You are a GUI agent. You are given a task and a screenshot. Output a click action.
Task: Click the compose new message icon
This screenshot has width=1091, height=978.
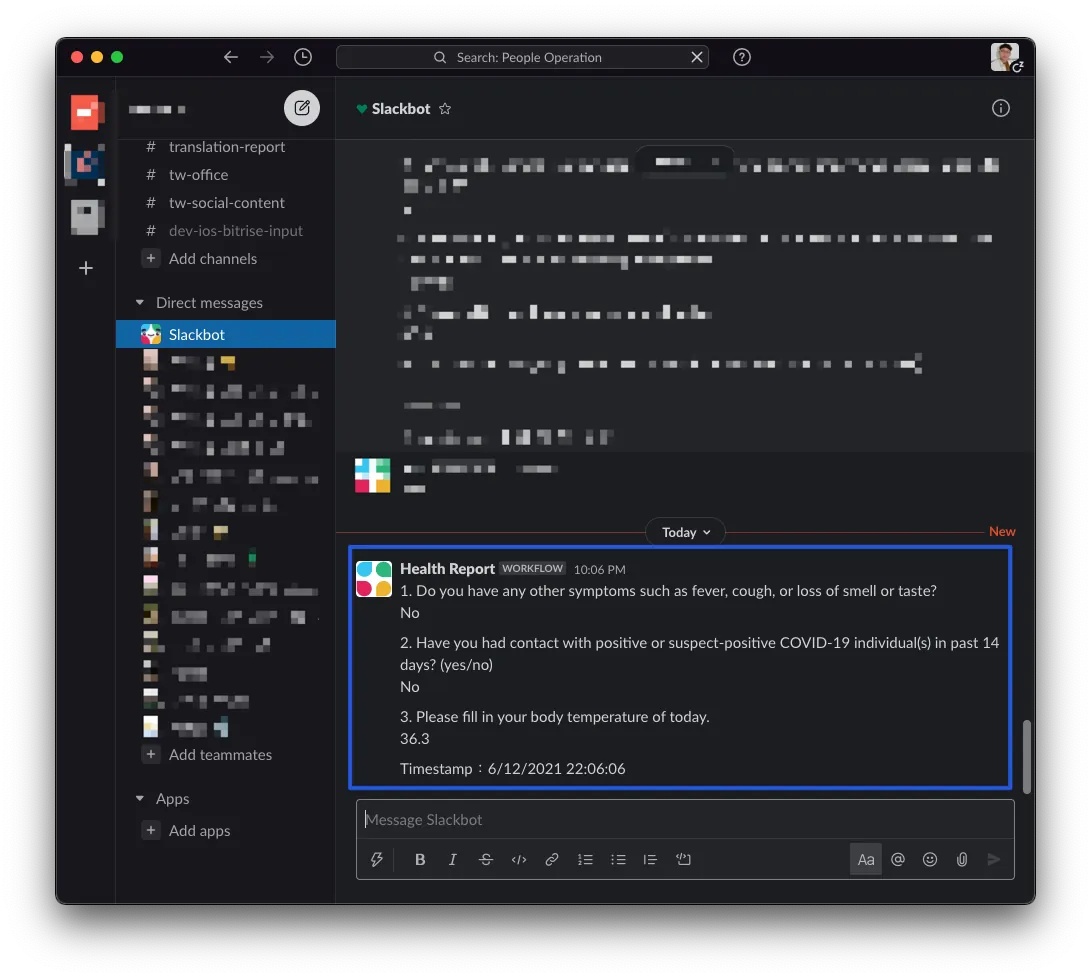(302, 108)
